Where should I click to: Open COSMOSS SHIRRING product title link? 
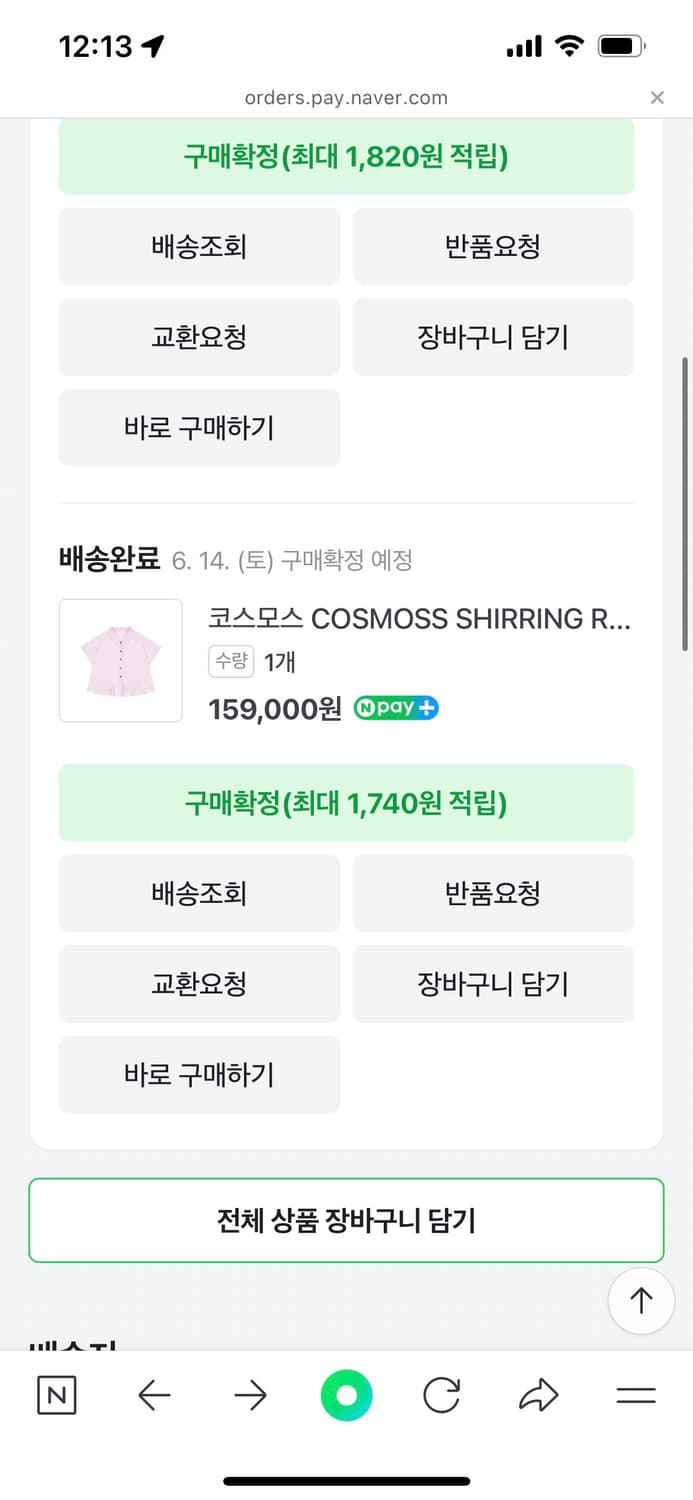point(419,618)
